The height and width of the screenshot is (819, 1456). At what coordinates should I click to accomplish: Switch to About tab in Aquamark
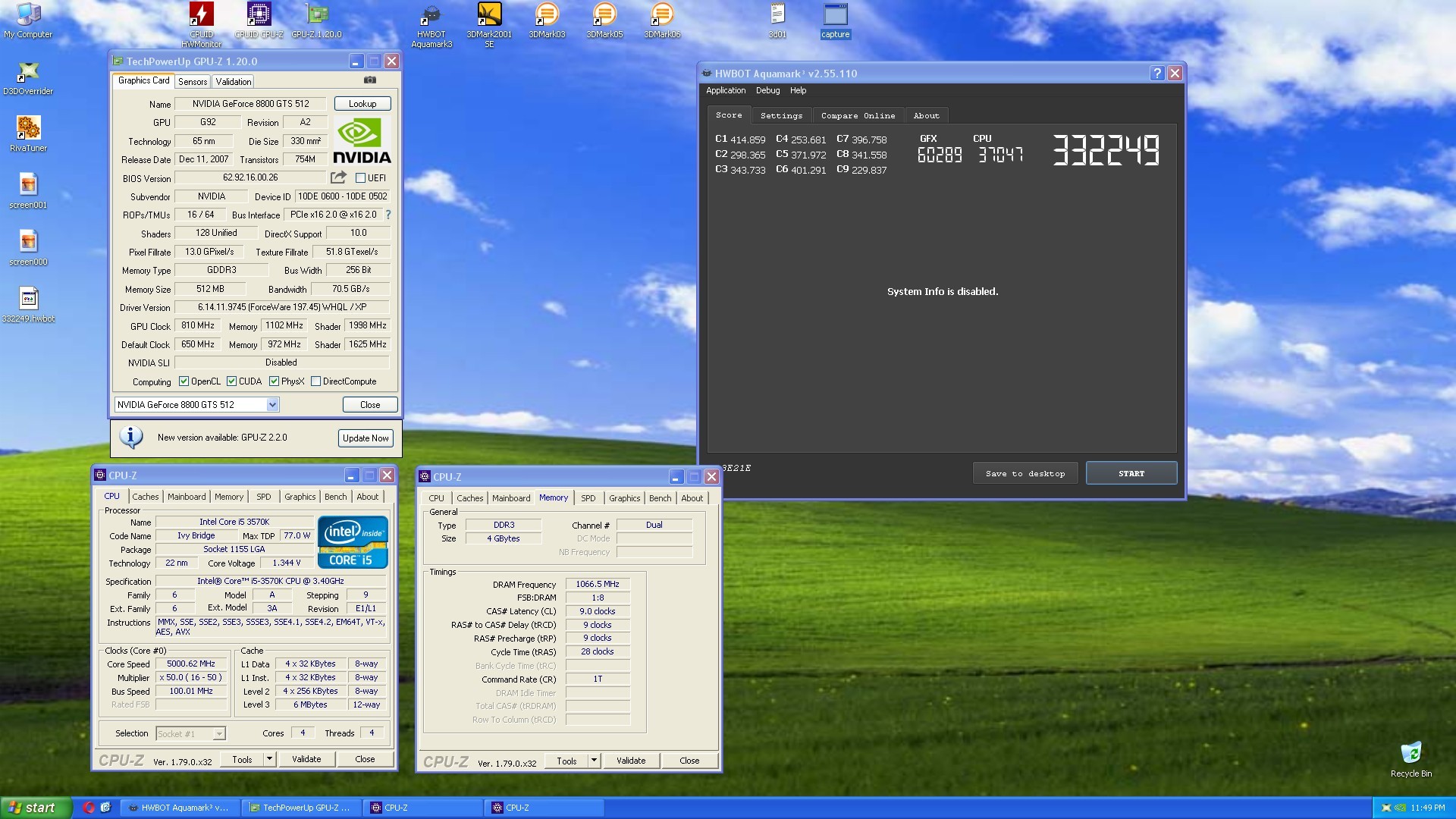(926, 116)
